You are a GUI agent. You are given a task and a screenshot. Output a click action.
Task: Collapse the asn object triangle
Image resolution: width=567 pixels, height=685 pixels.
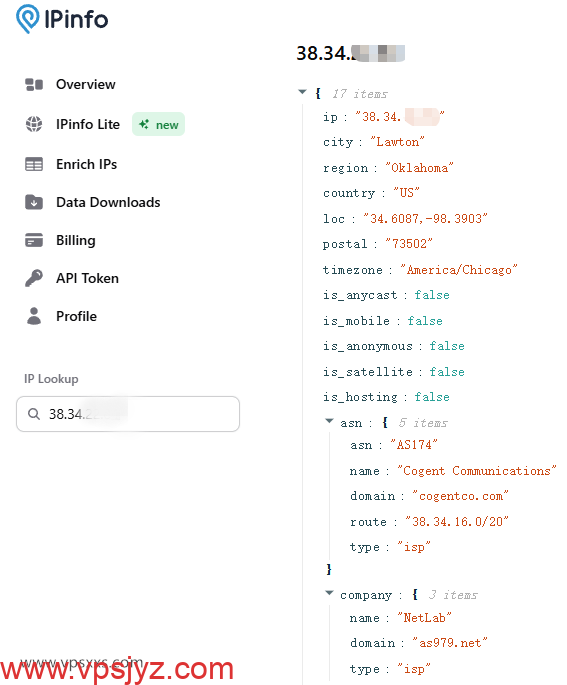pyautogui.click(x=329, y=421)
